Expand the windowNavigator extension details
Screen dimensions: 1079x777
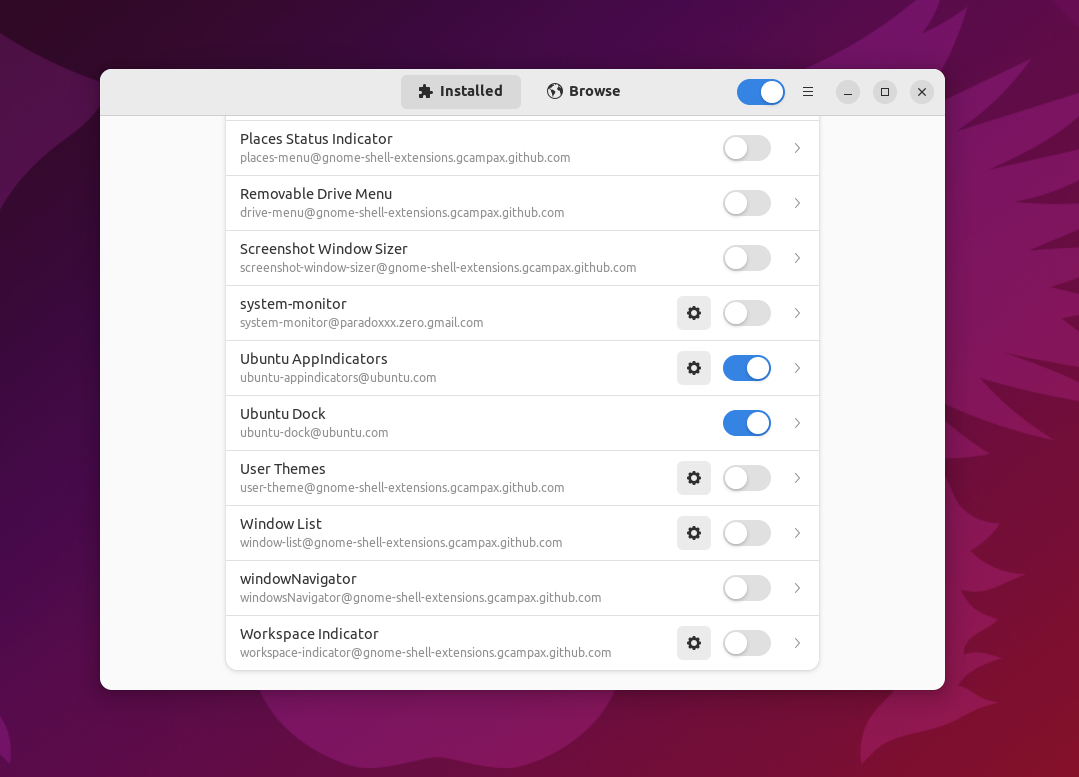(x=797, y=588)
